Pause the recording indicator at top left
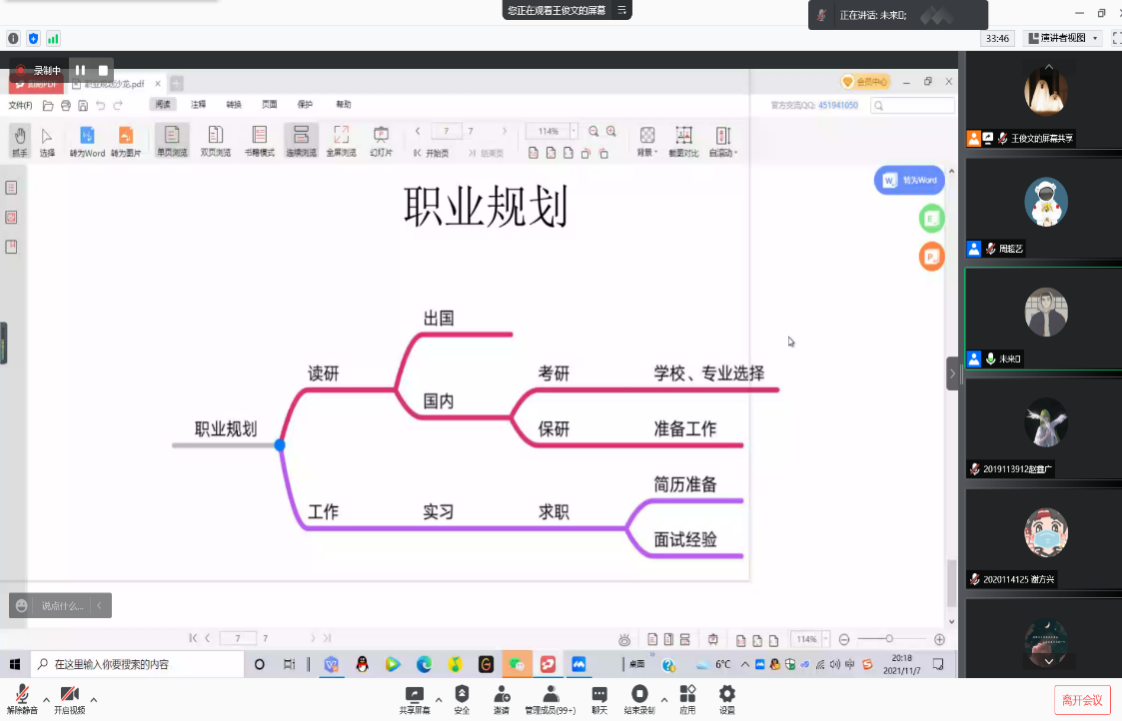 click(80, 71)
